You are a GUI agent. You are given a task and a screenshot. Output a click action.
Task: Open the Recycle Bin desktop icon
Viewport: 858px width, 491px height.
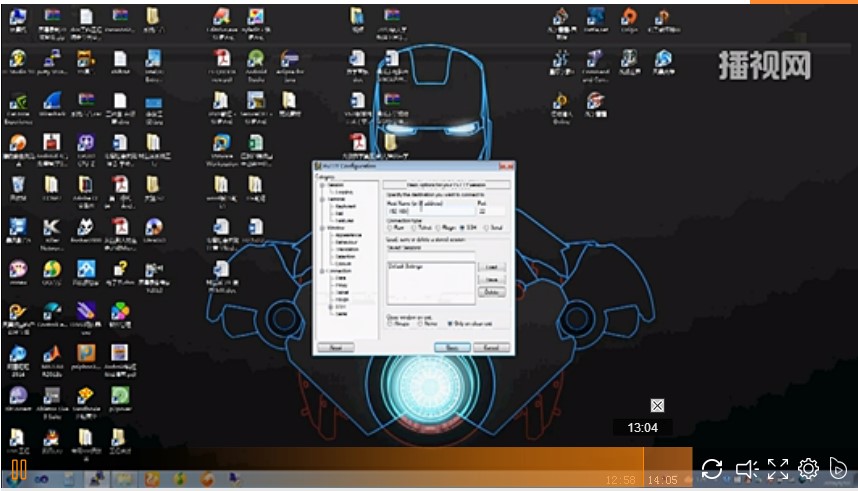[x=18, y=188]
